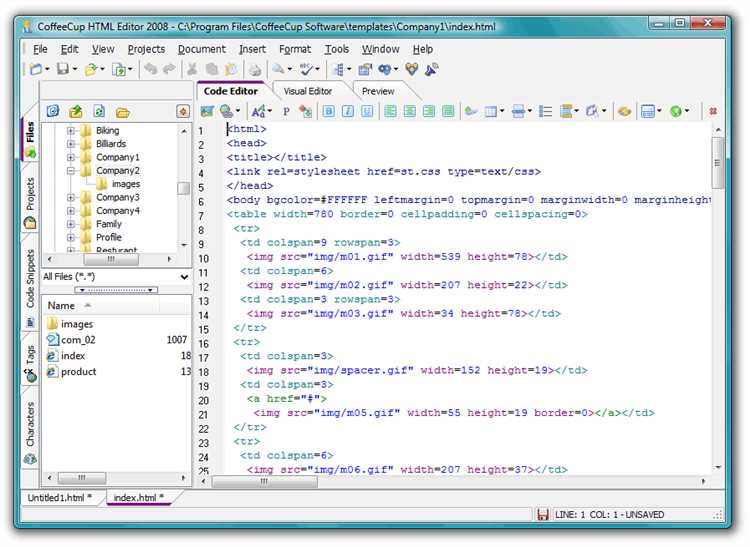Image resolution: width=750 pixels, height=547 pixels.
Task: Click the paragraph P icon
Action: click(286, 111)
